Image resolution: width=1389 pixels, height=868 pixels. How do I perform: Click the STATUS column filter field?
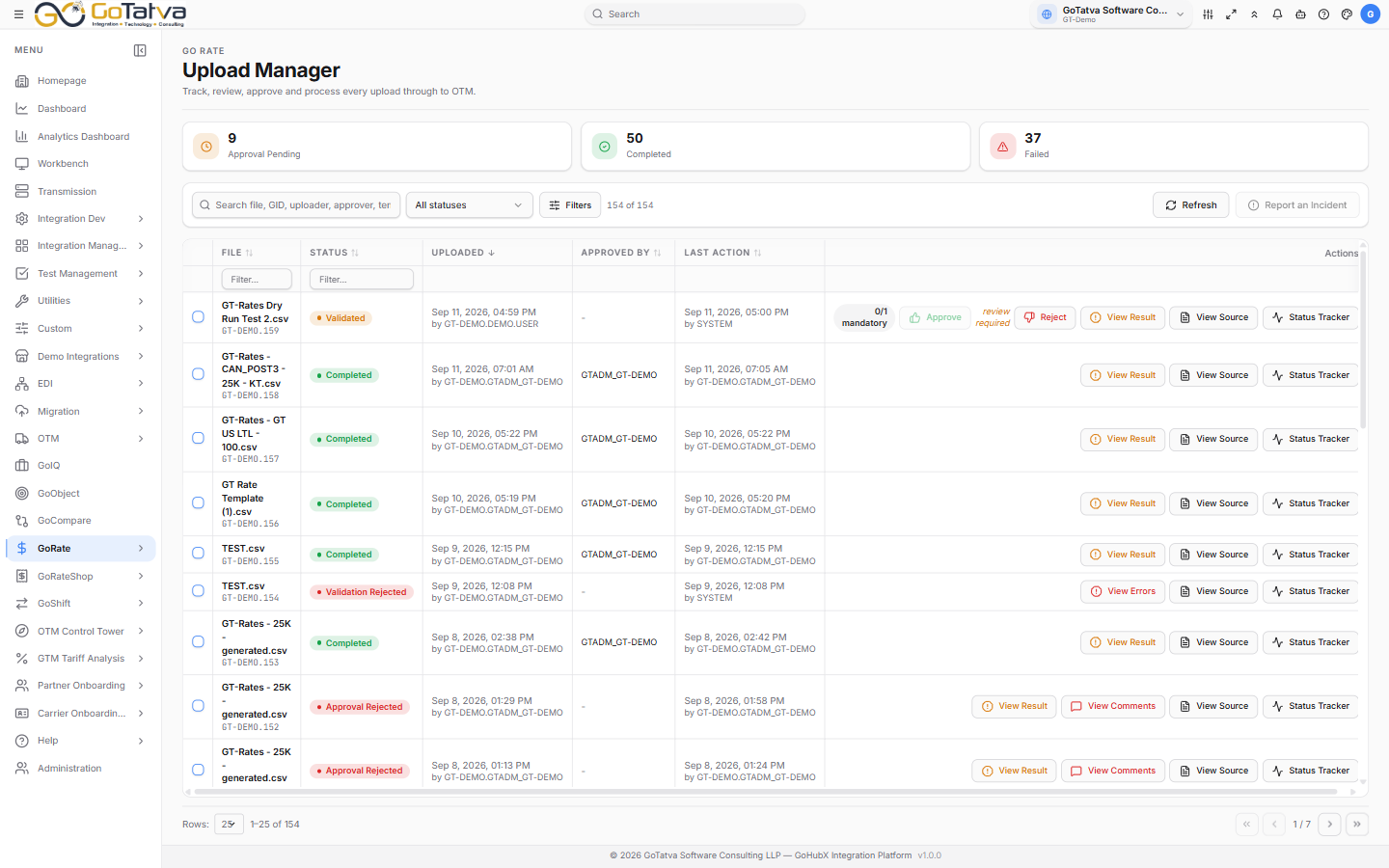coord(362,280)
